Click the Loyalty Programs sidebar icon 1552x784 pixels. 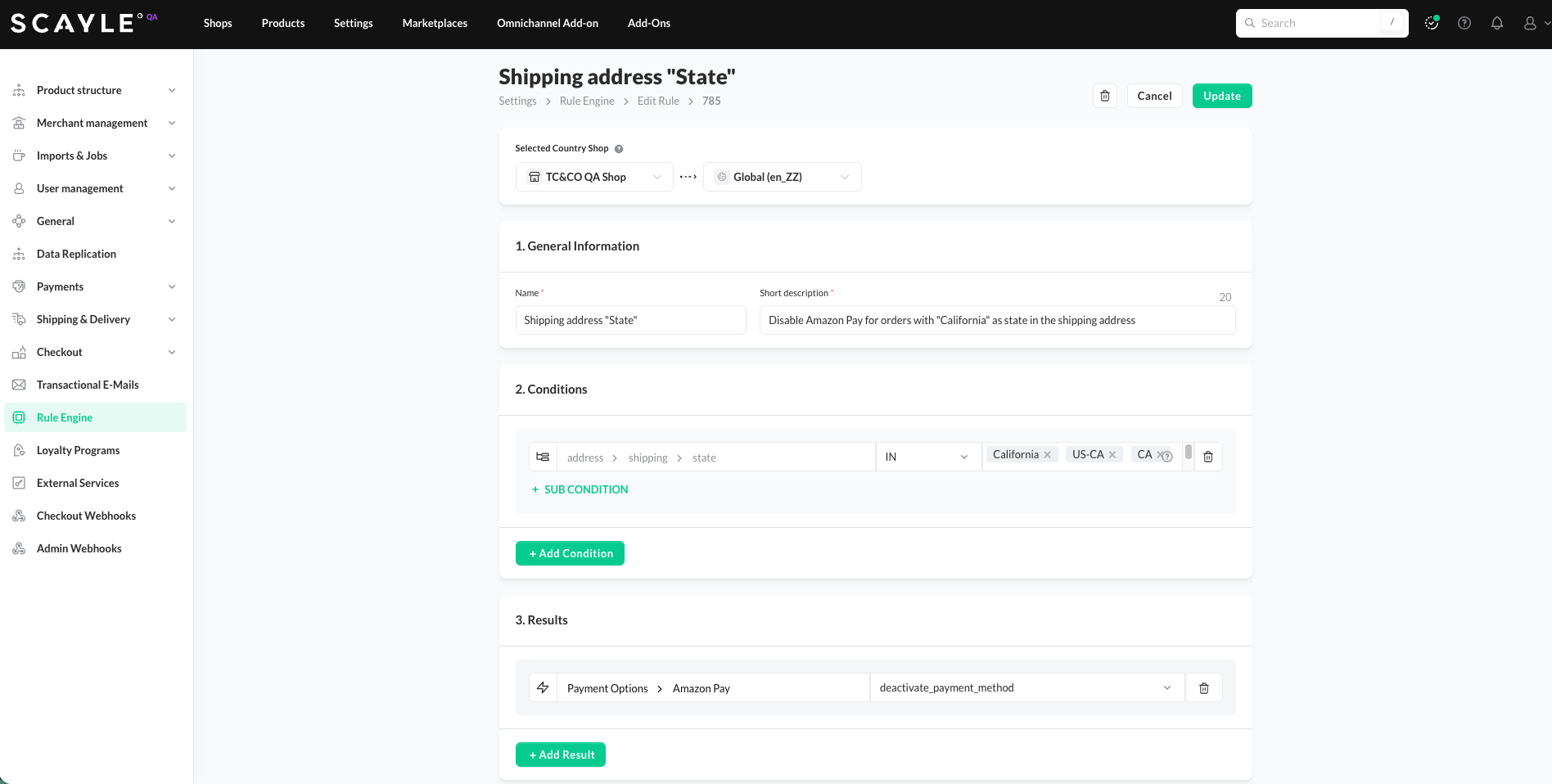(x=19, y=450)
